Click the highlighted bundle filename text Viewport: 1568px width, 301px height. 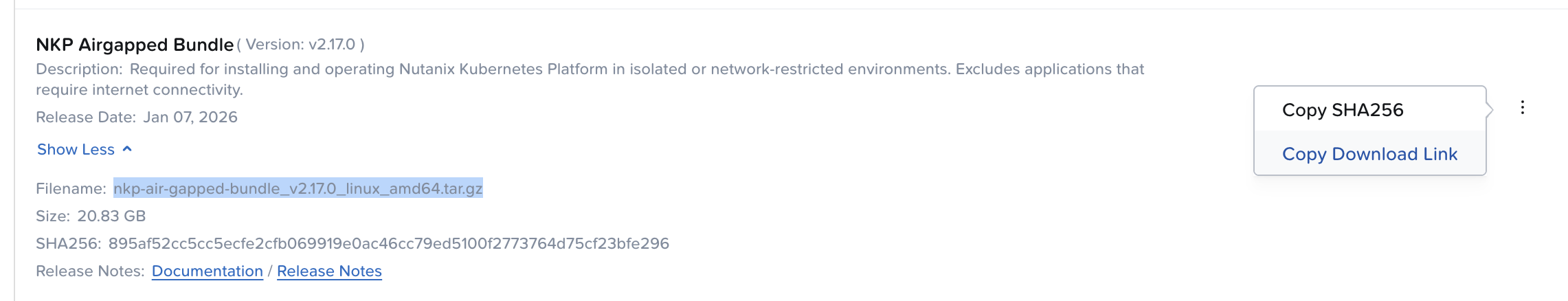[298, 188]
